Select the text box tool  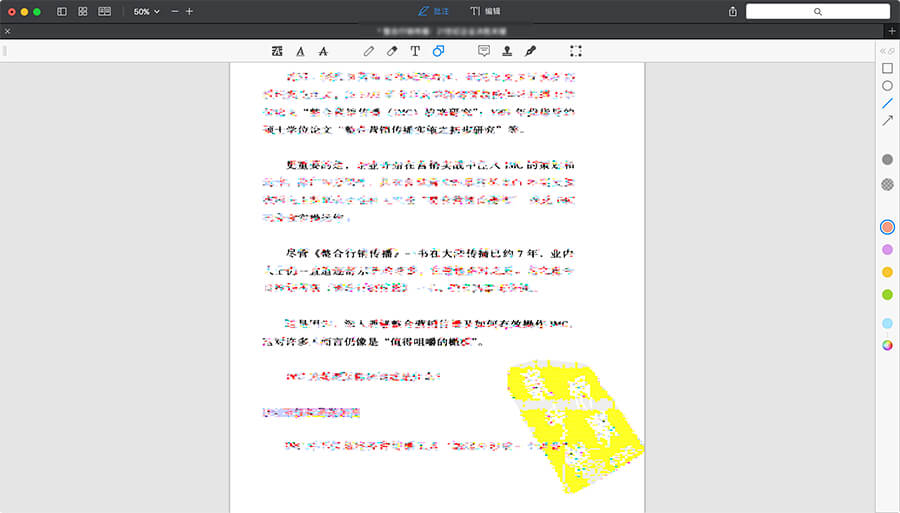[x=415, y=51]
